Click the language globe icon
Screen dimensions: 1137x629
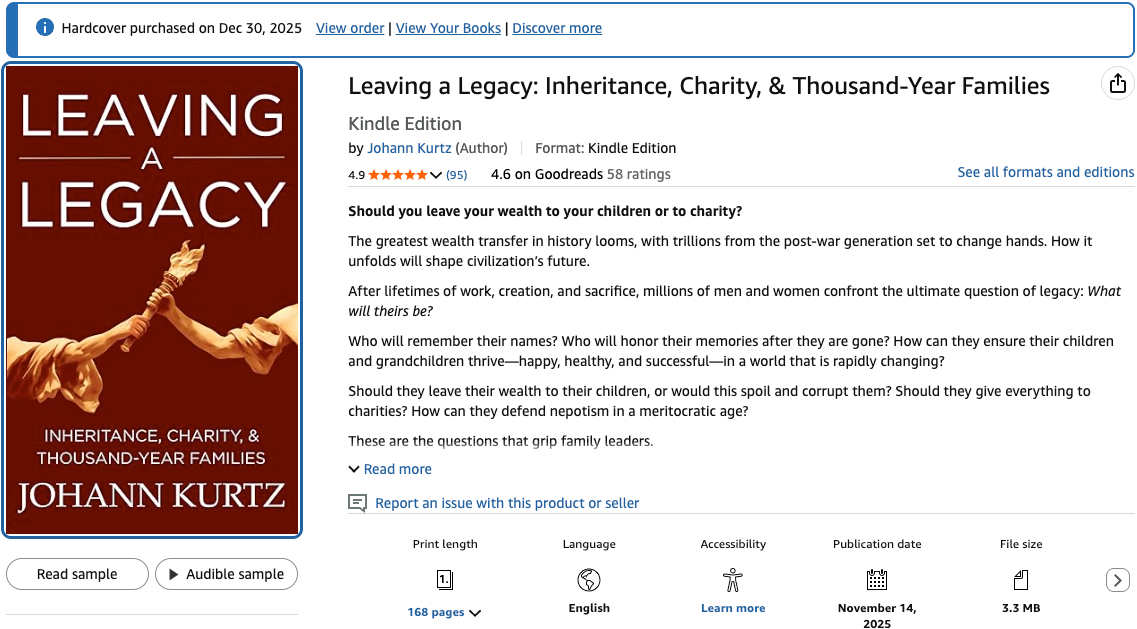coord(589,579)
